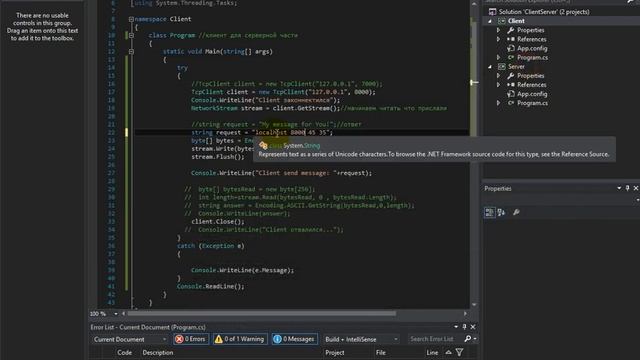640x360 pixels.
Task: Collapse the static void Main method block
Action: point(131,52)
